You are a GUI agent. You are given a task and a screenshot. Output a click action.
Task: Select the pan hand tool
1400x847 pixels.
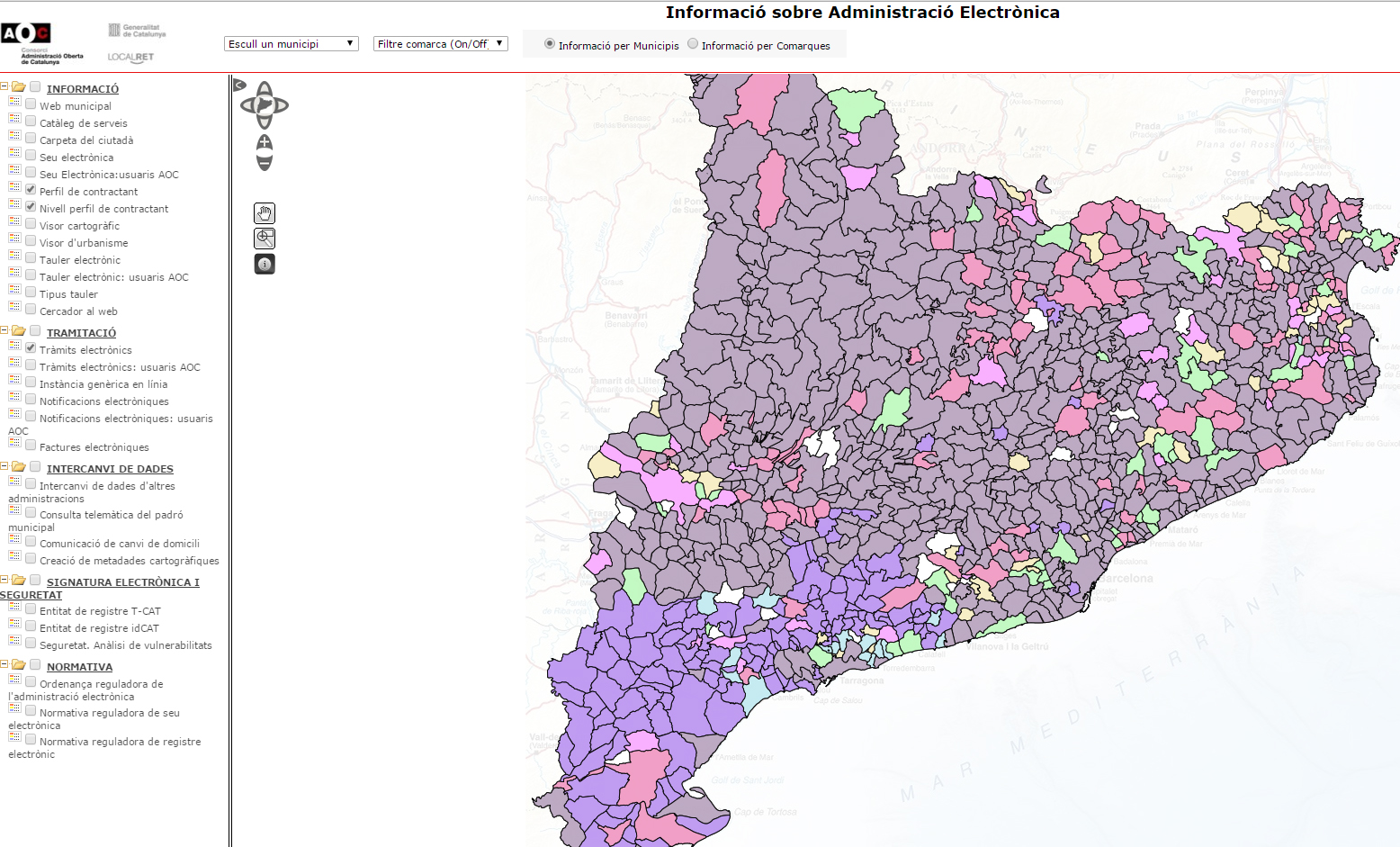pyautogui.click(x=265, y=213)
